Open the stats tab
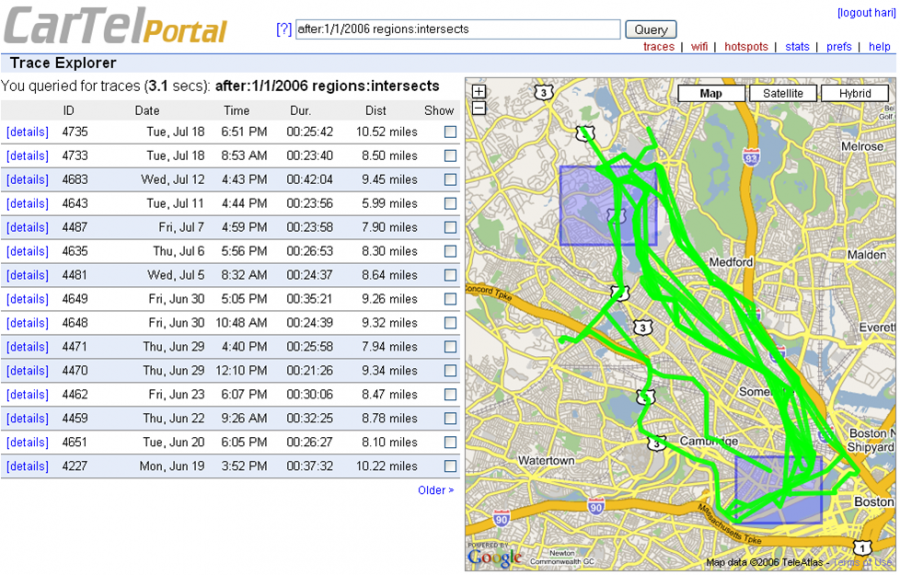900x575 pixels. point(797,46)
